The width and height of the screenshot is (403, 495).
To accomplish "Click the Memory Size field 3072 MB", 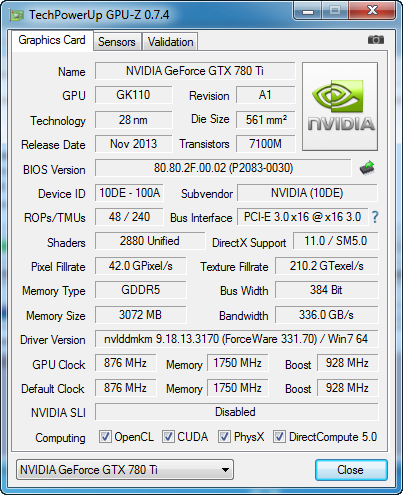I will 140,315.
